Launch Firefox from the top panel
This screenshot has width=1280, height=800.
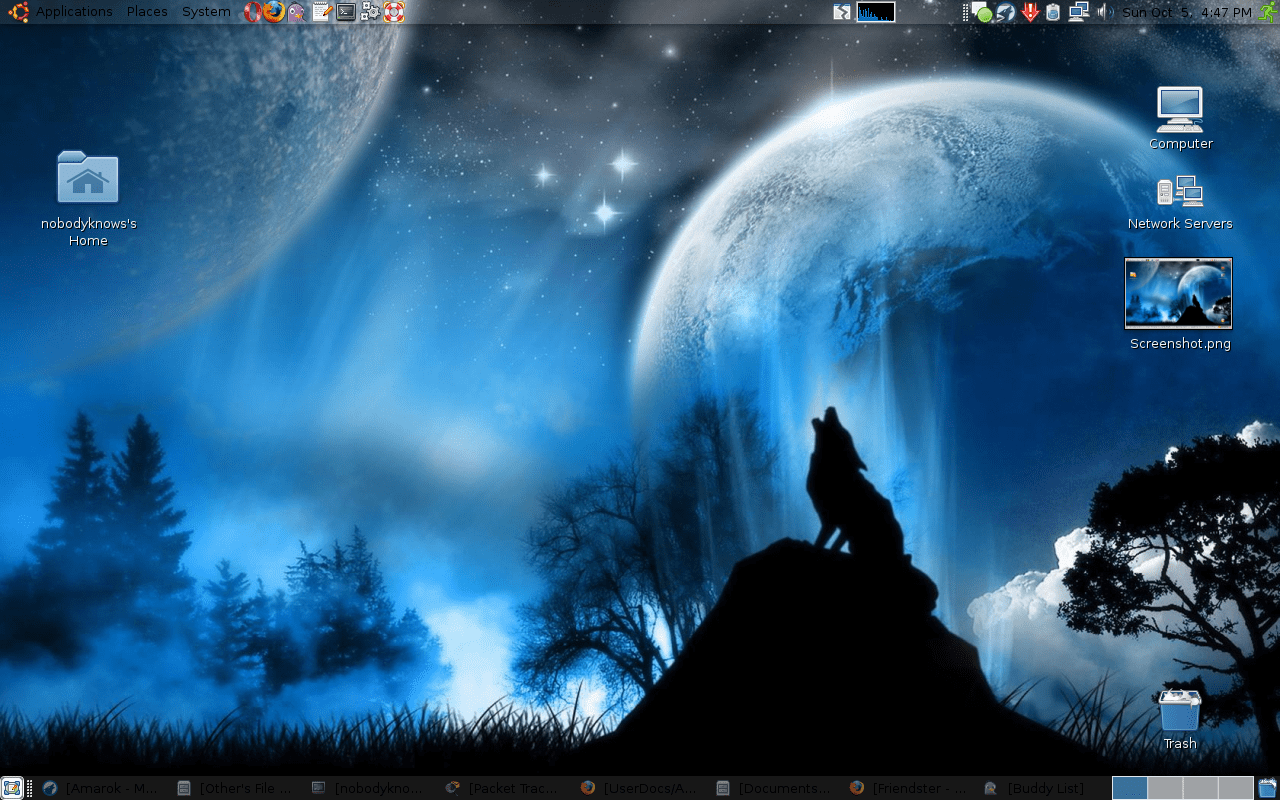click(x=274, y=12)
